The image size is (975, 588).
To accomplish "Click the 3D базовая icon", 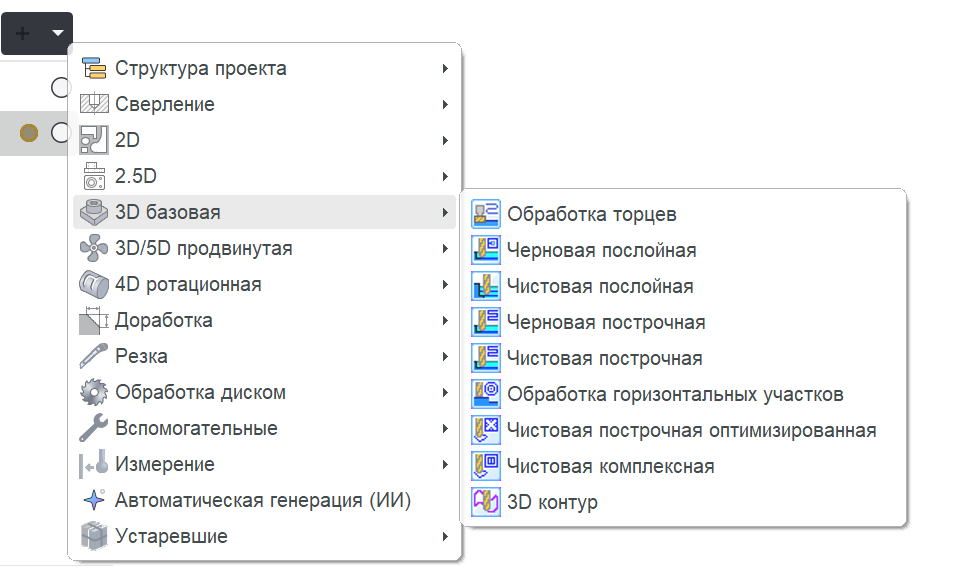I will 94,212.
